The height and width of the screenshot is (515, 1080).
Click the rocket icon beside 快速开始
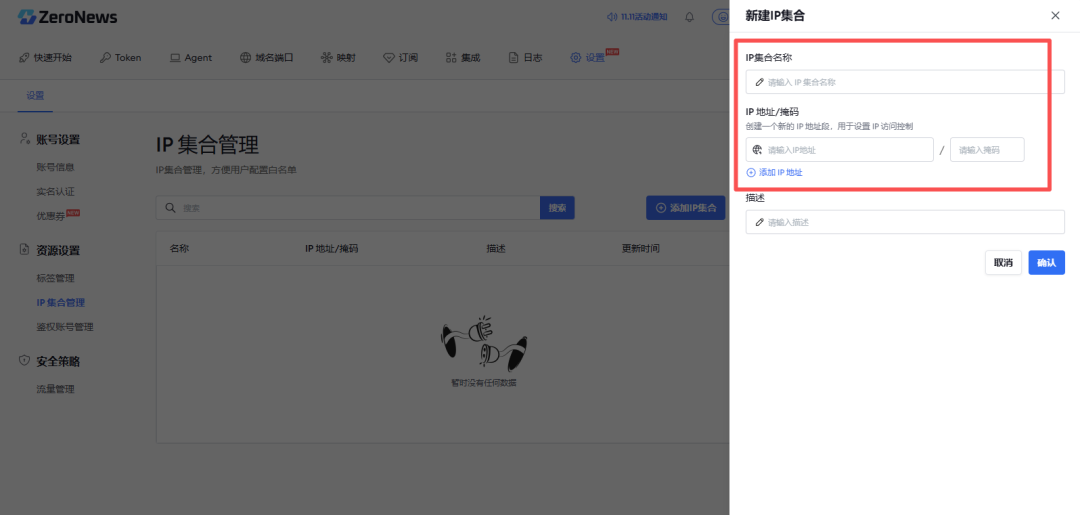[x=24, y=58]
